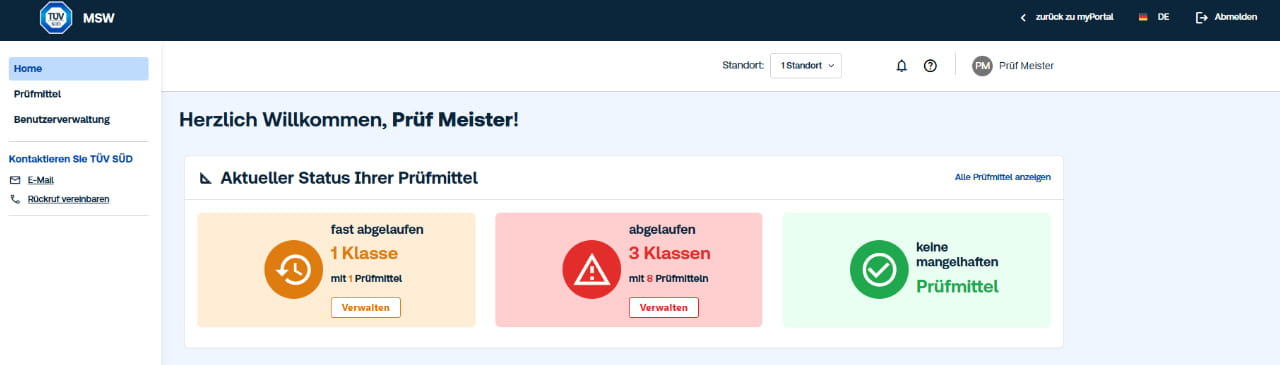Viewport: 1280px width, 365px height.
Task: Click Alle Prüfmittel anzeigen link
Action: pos(1003,177)
